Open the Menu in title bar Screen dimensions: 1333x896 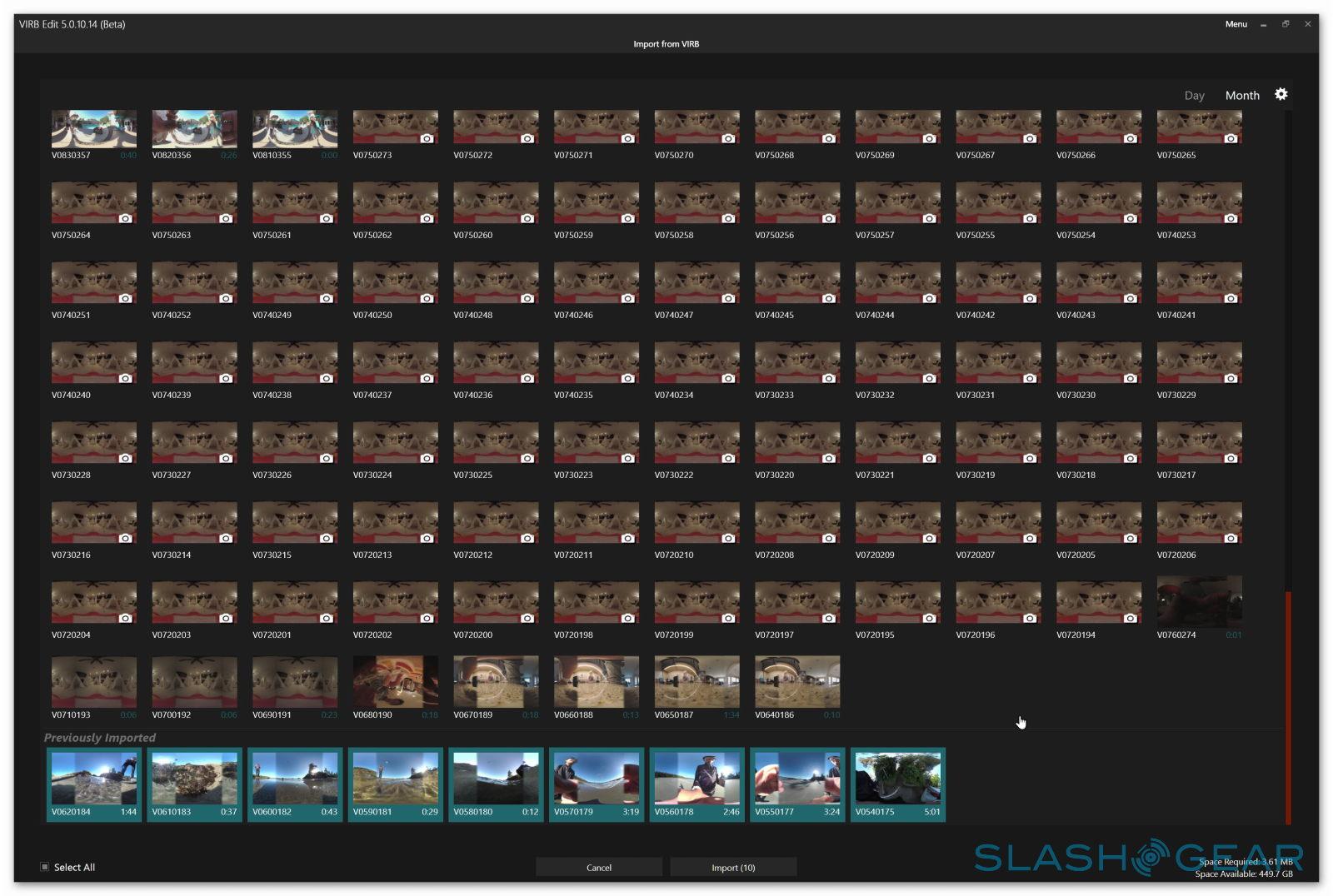coord(1236,24)
